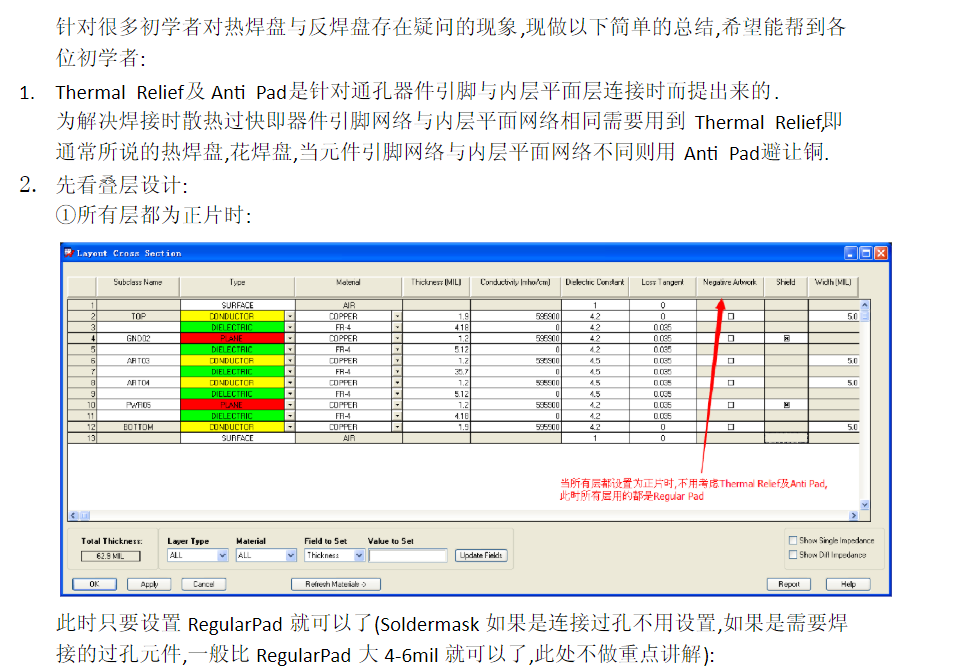Viewport: 955px width, 670px height.
Task: Click the Refresh Materials button
Action: click(x=335, y=584)
